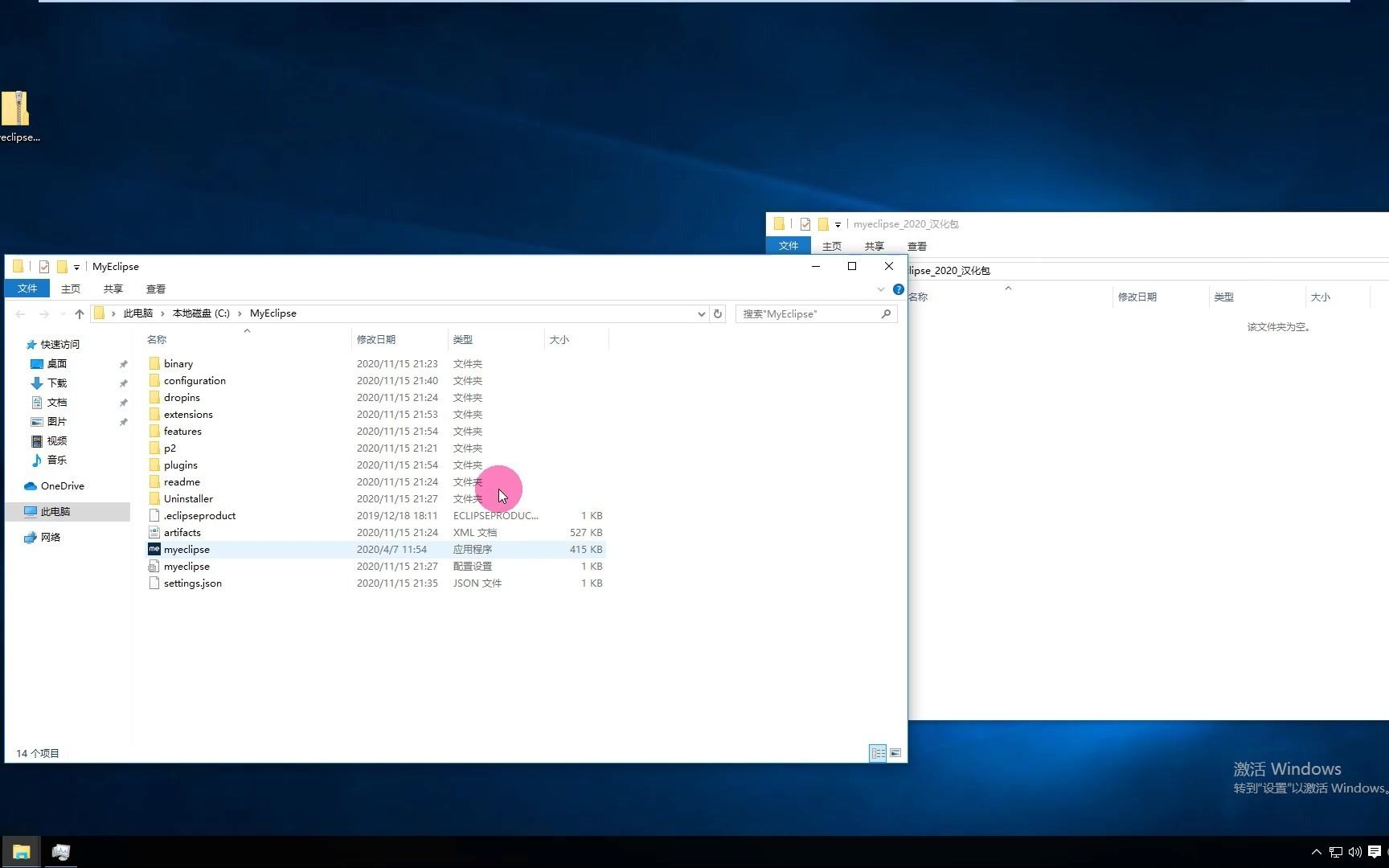
Task: Navigate forward in MyEclipse window
Action: point(44,313)
